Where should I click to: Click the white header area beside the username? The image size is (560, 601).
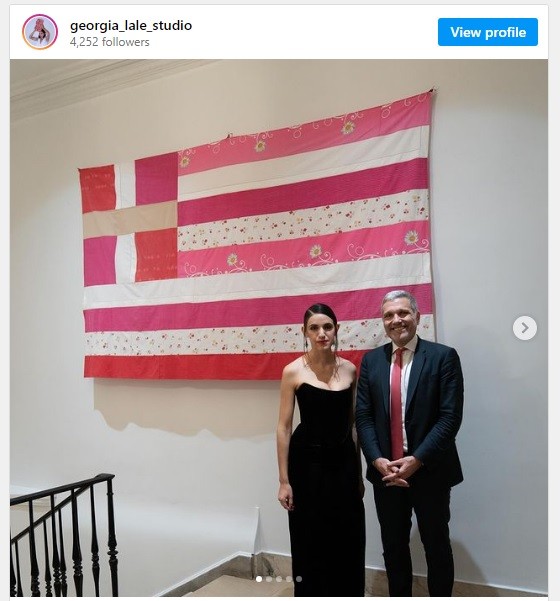tap(314, 32)
